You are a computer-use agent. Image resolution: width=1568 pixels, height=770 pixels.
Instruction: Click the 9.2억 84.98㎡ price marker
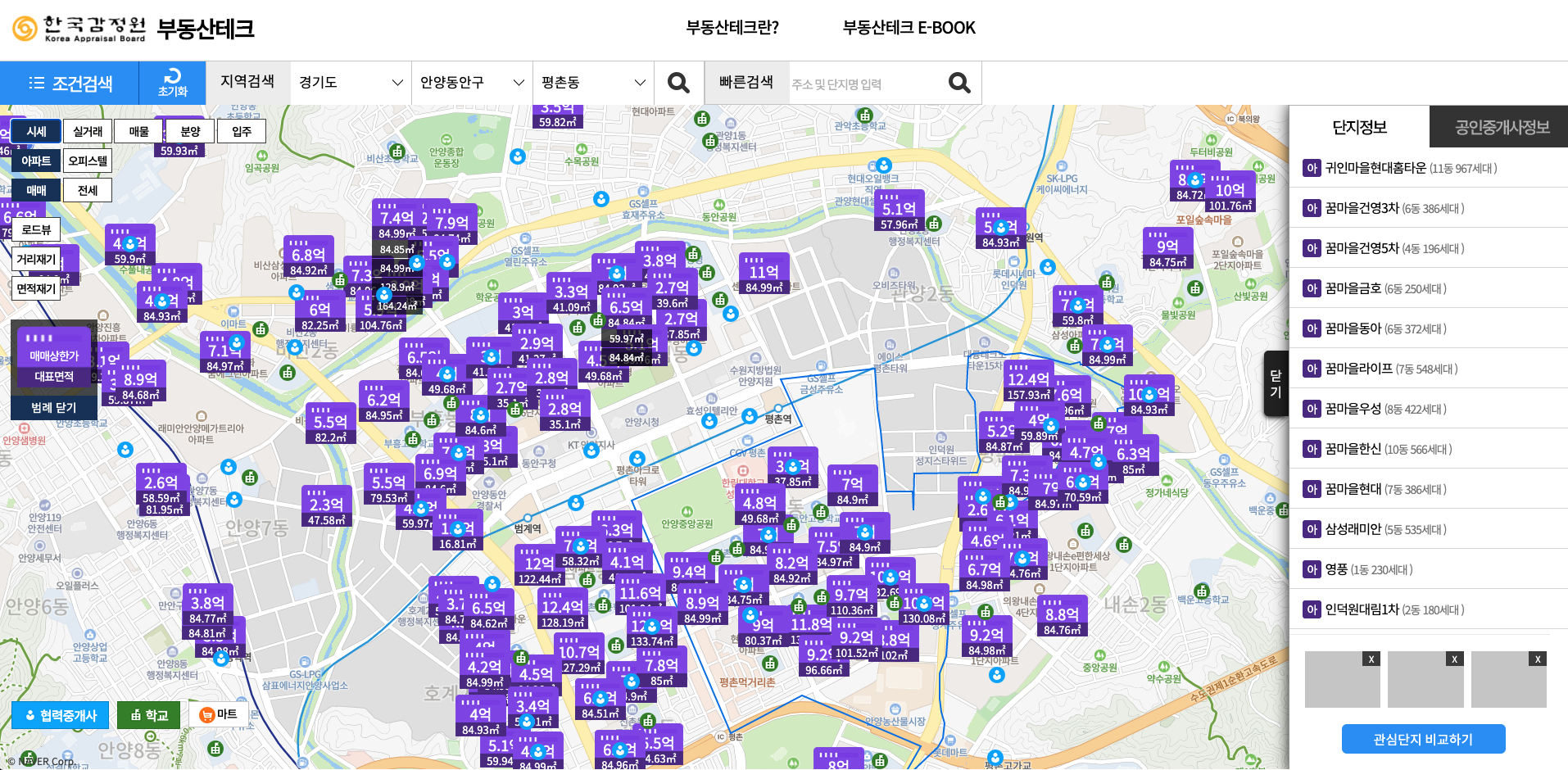[x=987, y=637]
